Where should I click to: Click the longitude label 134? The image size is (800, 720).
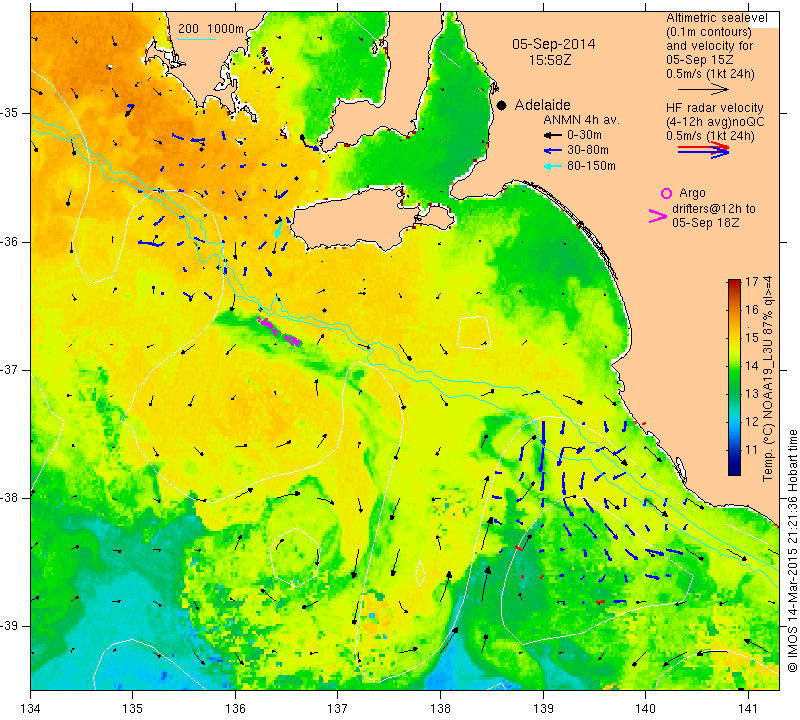tap(31, 709)
